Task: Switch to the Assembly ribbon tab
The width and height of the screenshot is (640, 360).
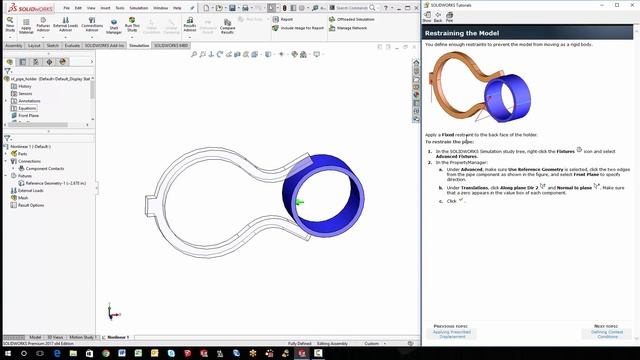Action: [x=13, y=45]
